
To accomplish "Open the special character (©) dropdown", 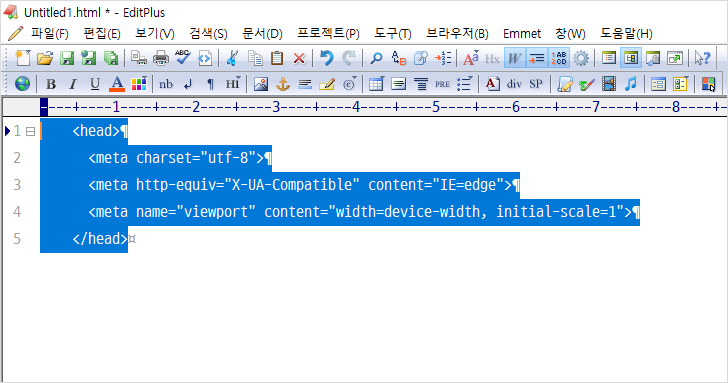I will coord(350,84).
